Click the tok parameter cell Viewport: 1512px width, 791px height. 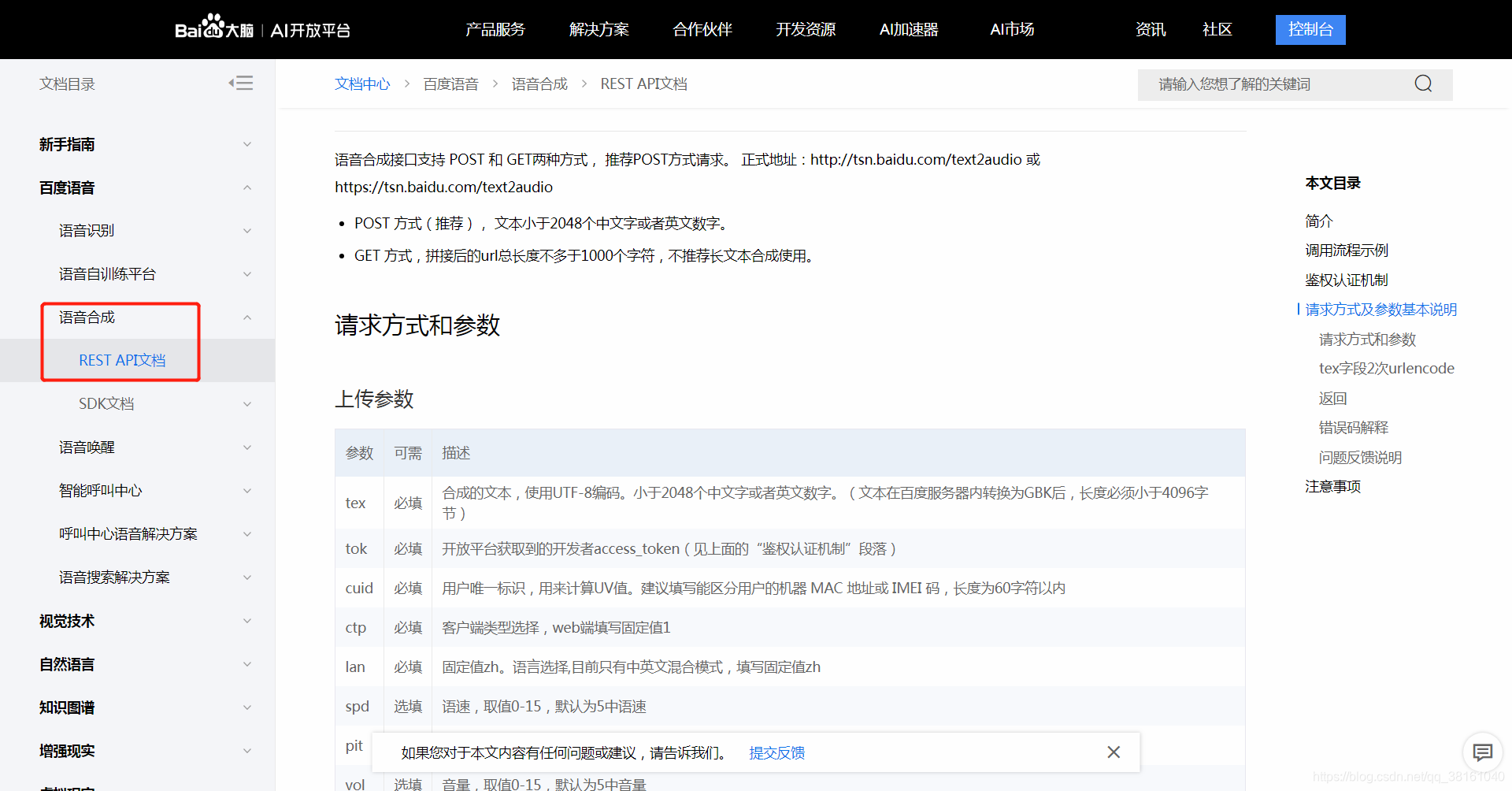[359, 548]
